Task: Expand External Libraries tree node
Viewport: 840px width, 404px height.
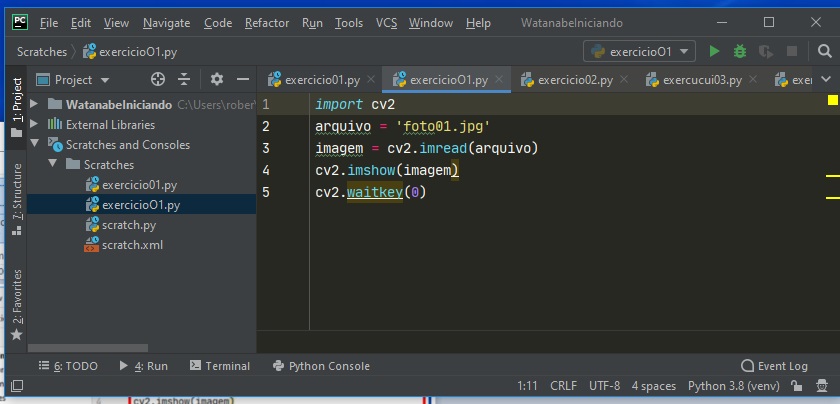Action: (34, 125)
